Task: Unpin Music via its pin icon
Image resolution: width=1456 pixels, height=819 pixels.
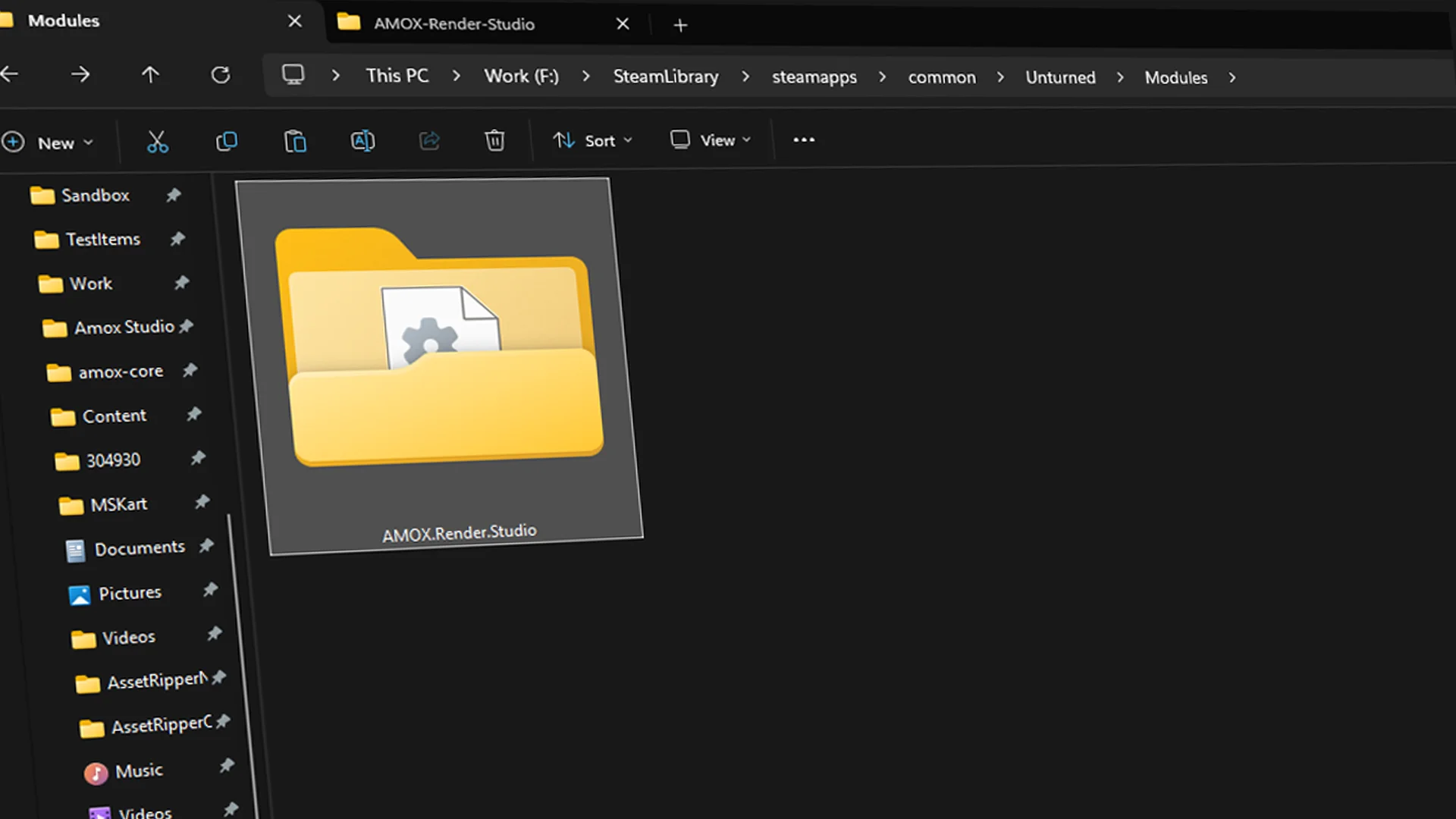Action: coord(226,765)
